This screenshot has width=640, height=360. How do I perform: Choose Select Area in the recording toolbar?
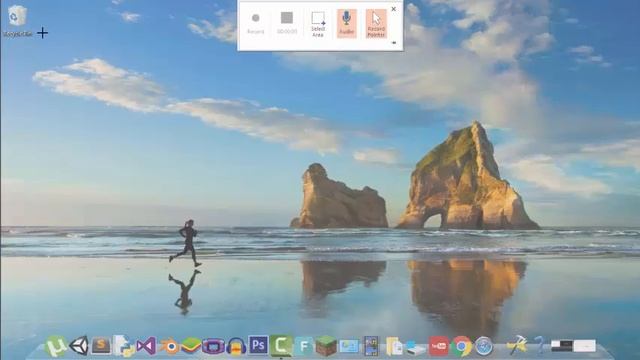318,24
